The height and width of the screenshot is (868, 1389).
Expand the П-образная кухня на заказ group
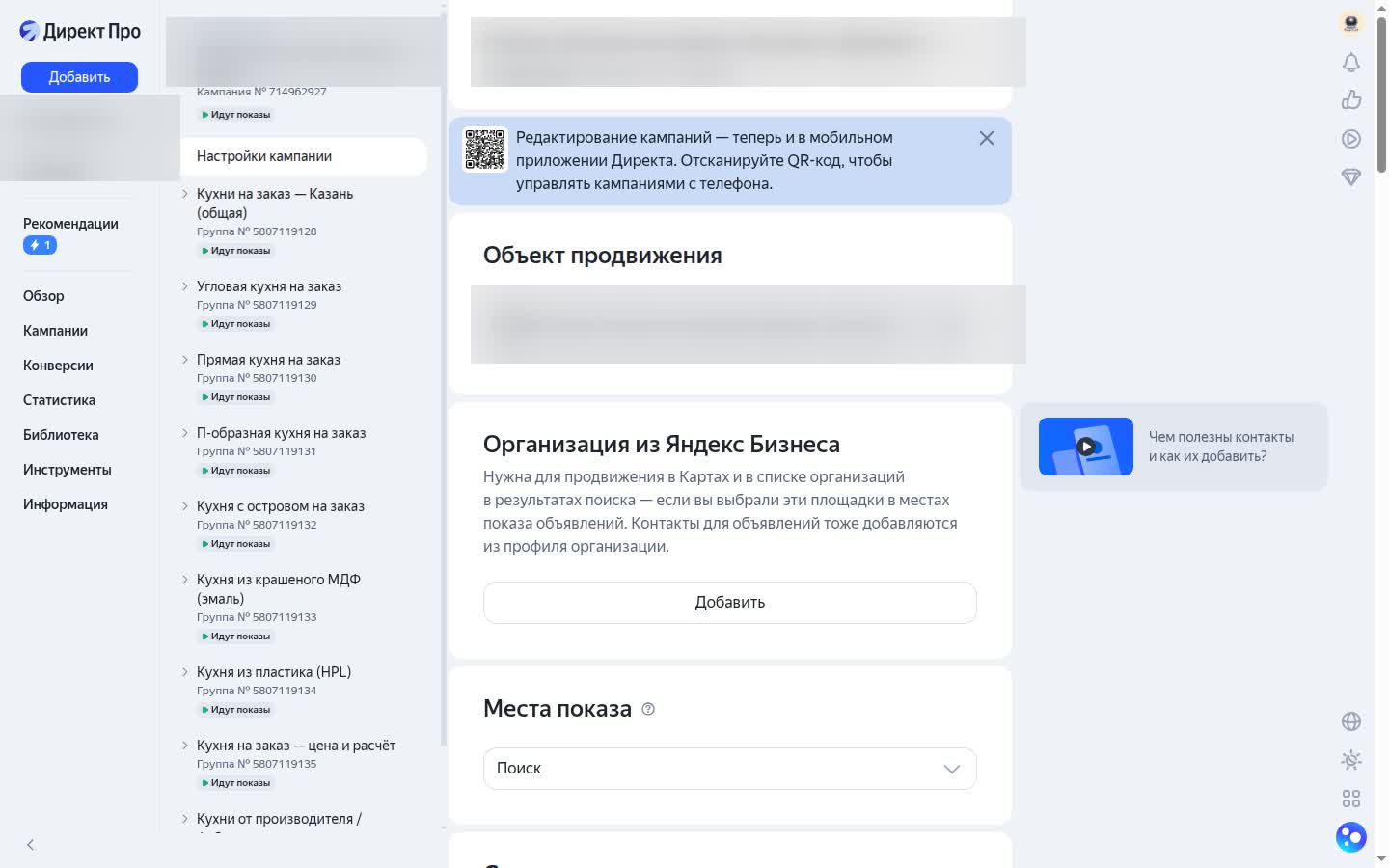(x=185, y=433)
